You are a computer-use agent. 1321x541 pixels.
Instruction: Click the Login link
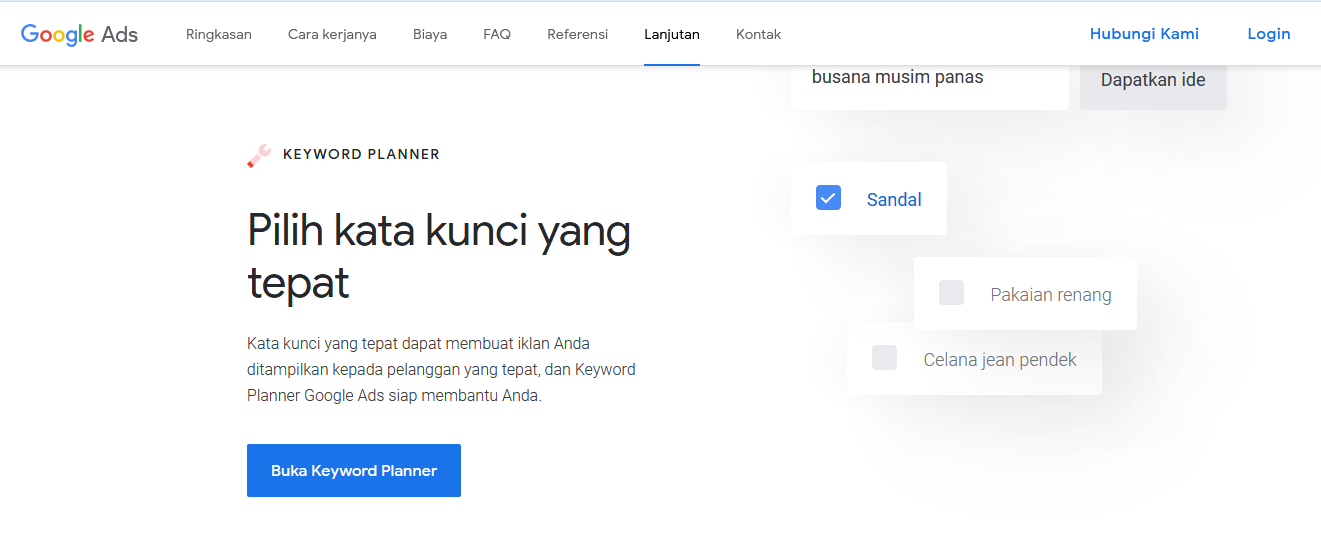pyautogui.click(x=1269, y=34)
